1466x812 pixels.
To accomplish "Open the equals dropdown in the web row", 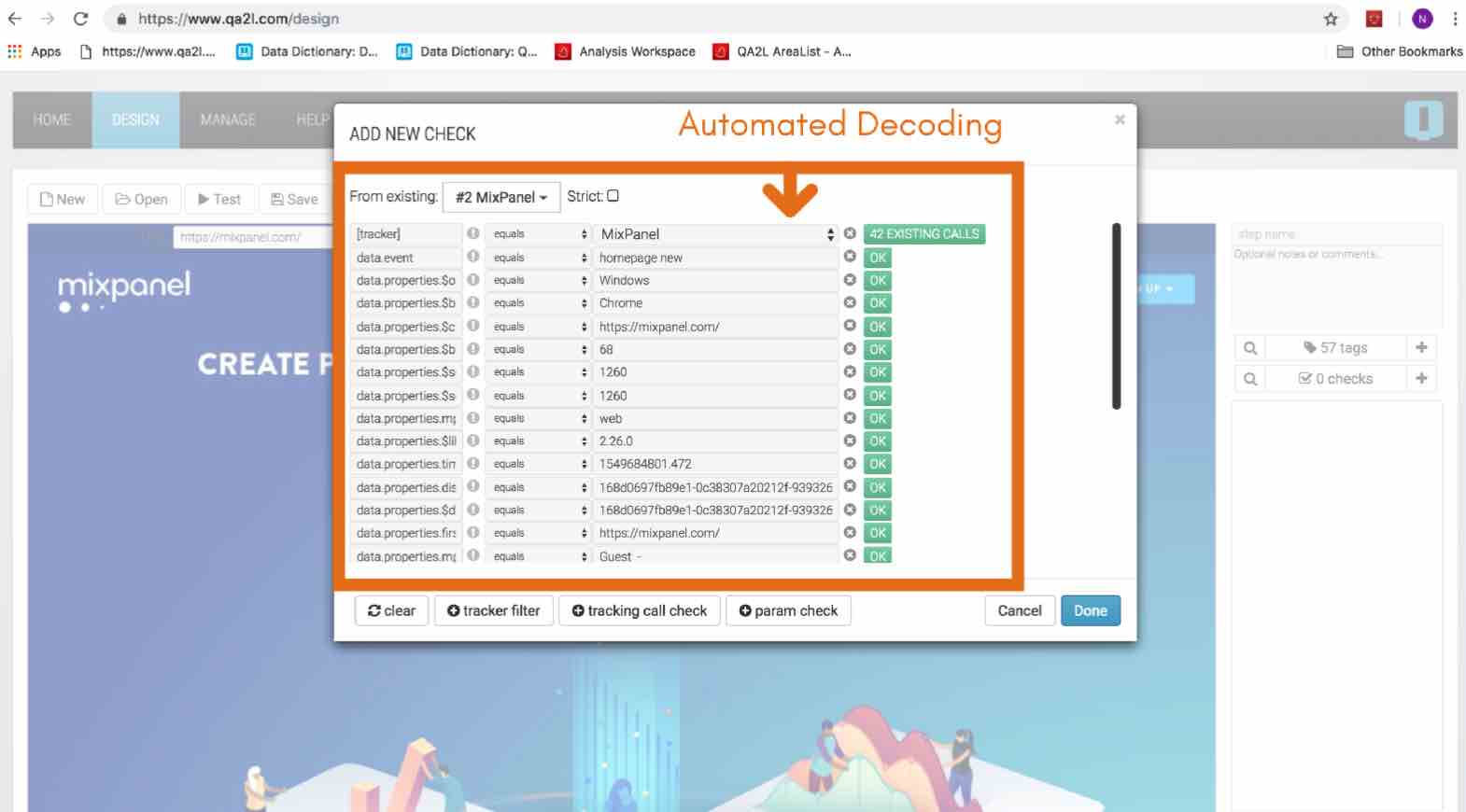I will point(537,418).
